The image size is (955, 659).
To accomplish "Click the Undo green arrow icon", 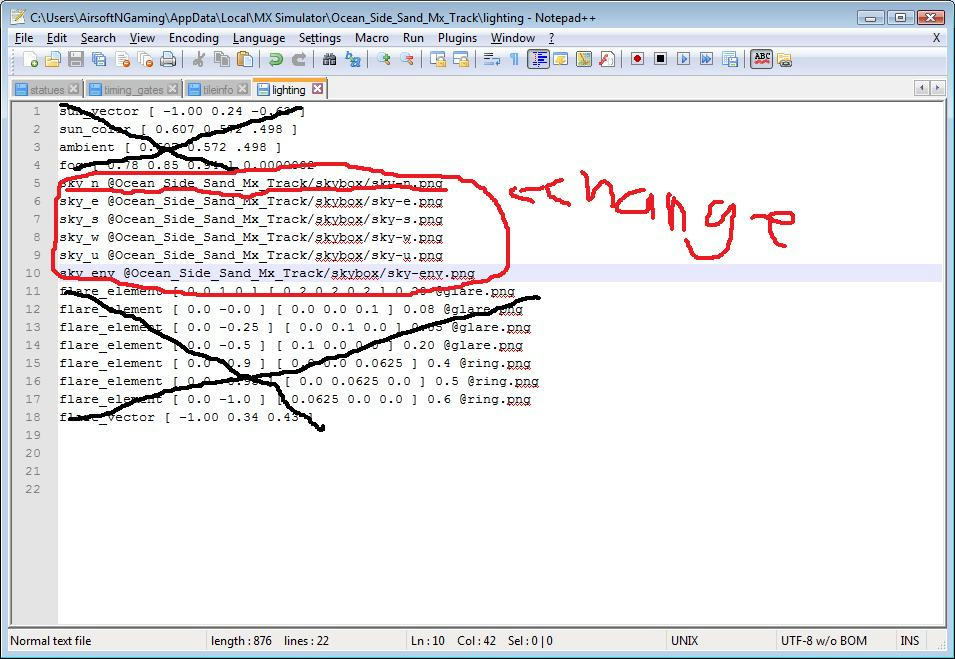I will [275, 59].
